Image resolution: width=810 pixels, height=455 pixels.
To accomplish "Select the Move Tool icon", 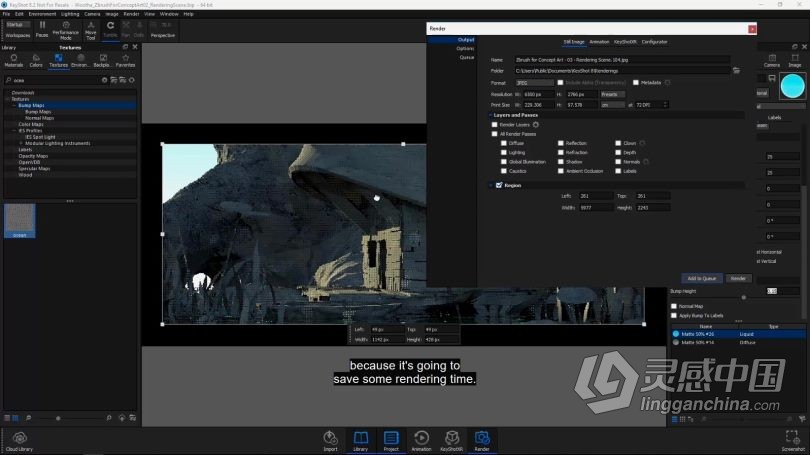I will pos(91,25).
